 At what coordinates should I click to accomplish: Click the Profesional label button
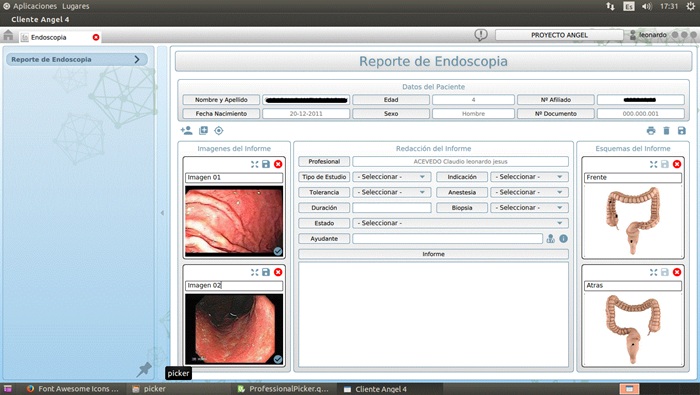pos(324,162)
